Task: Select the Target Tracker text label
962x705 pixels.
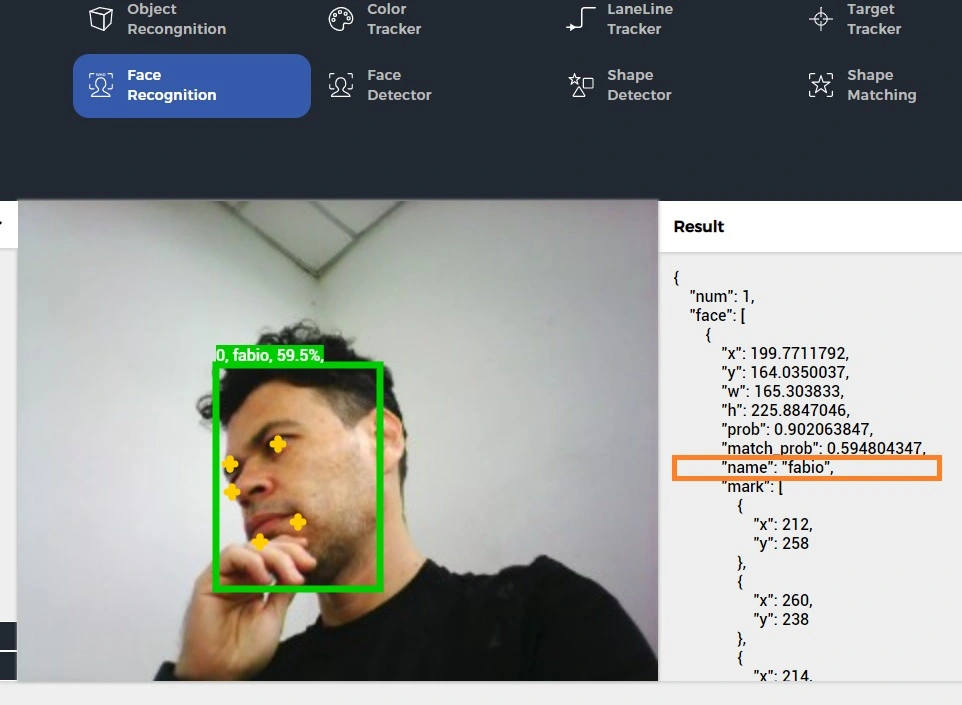Action: pyautogui.click(x=874, y=19)
